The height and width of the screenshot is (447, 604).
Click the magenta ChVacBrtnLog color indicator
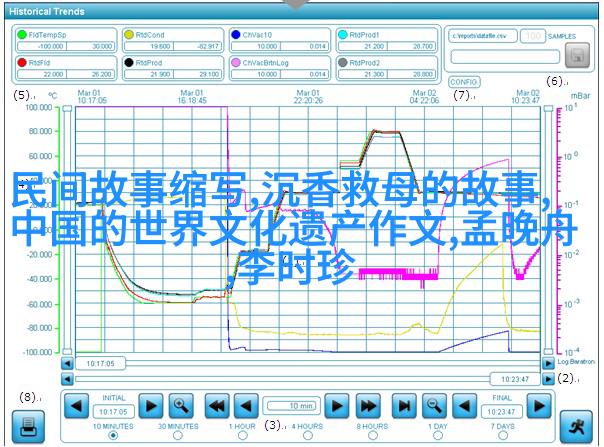coord(236,62)
